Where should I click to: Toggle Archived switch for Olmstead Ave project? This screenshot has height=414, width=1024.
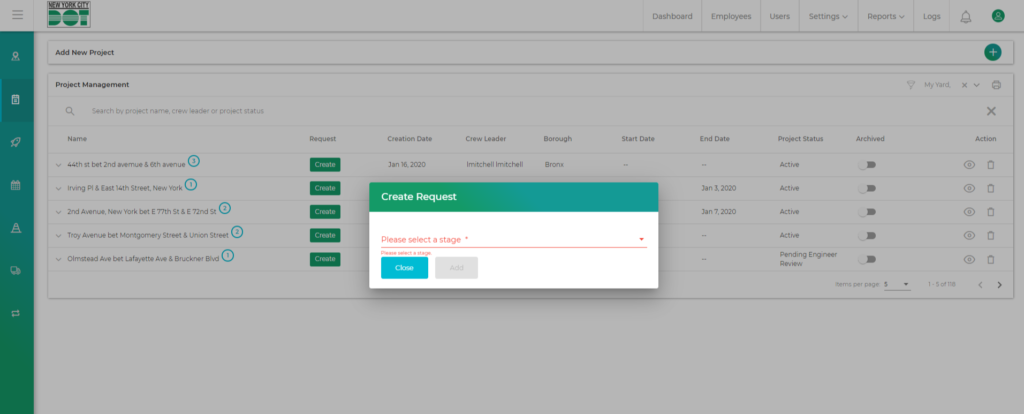[x=866, y=259]
